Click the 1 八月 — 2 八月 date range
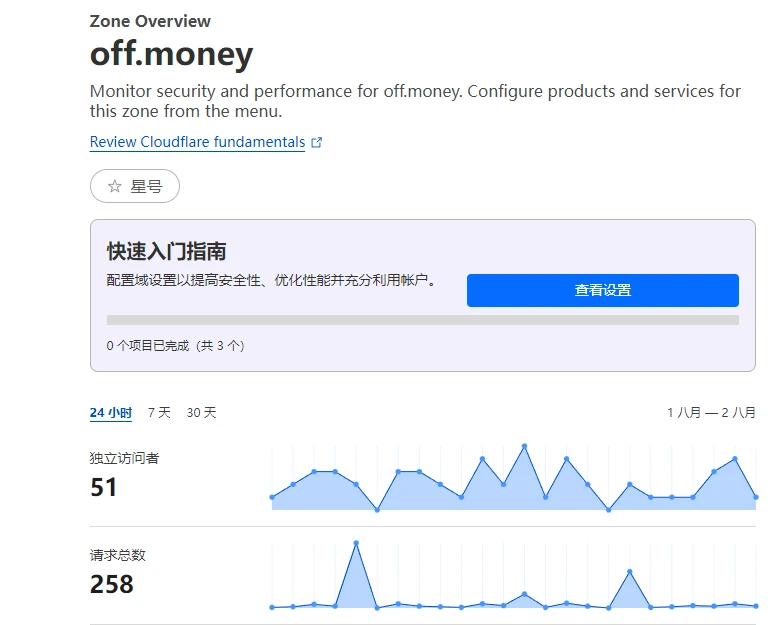The image size is (782, 625). (711, 413)
